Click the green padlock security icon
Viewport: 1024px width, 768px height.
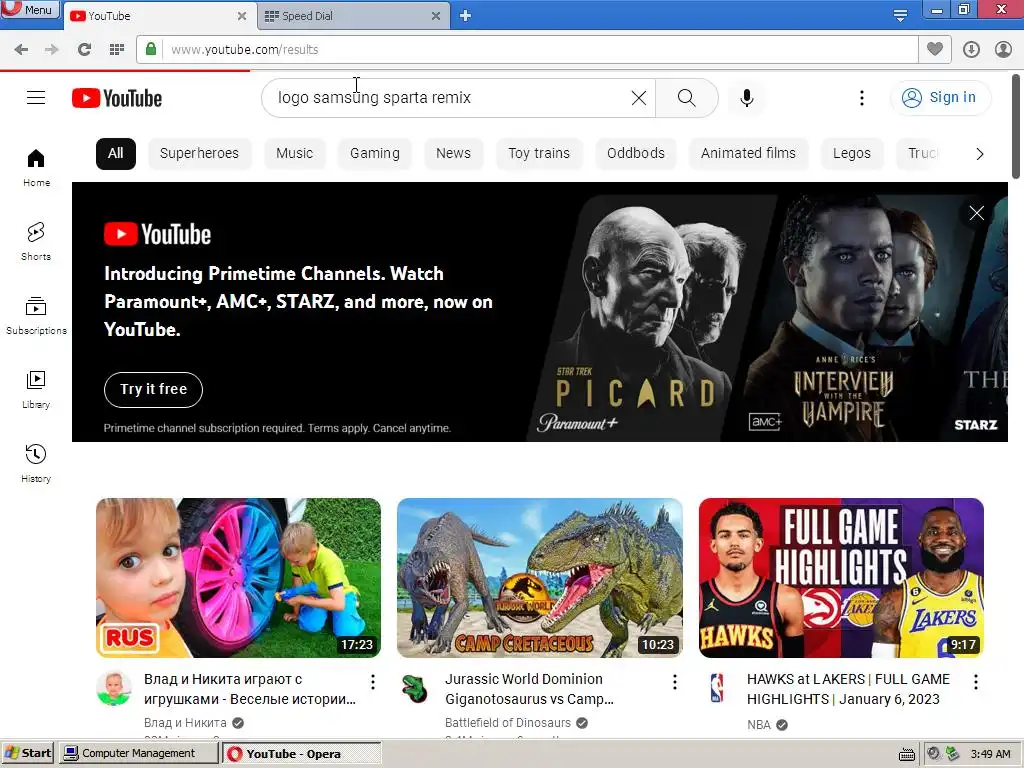(x=151, y=49)
